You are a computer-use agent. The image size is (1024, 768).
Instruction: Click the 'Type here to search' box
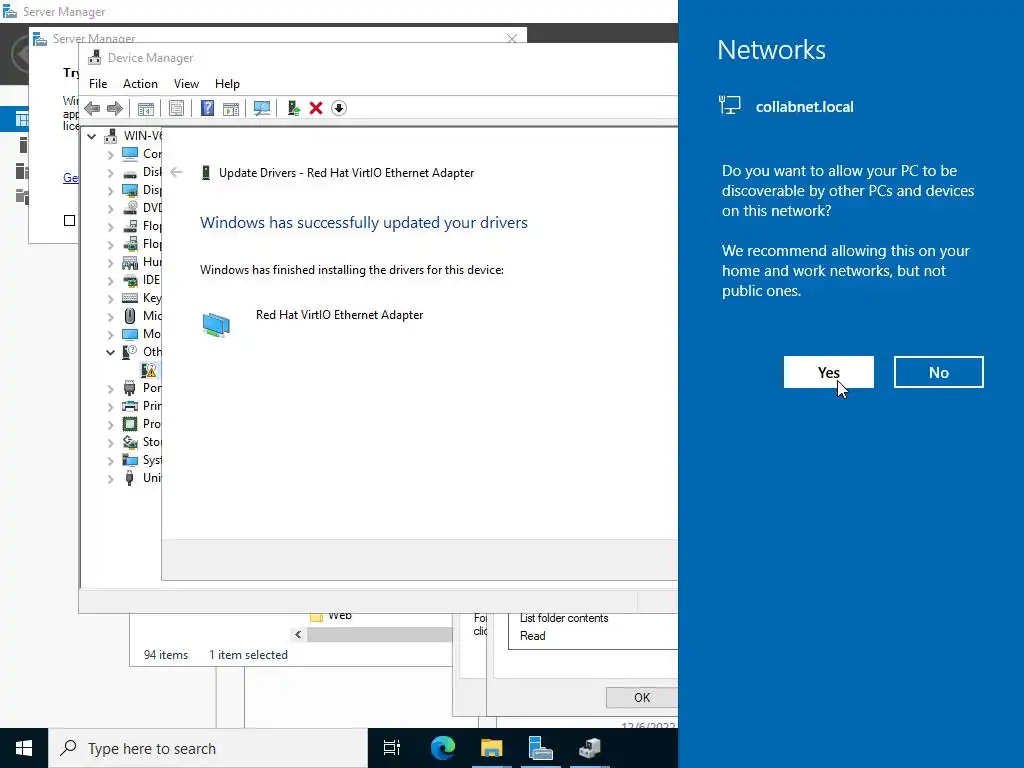coord(208,748)
